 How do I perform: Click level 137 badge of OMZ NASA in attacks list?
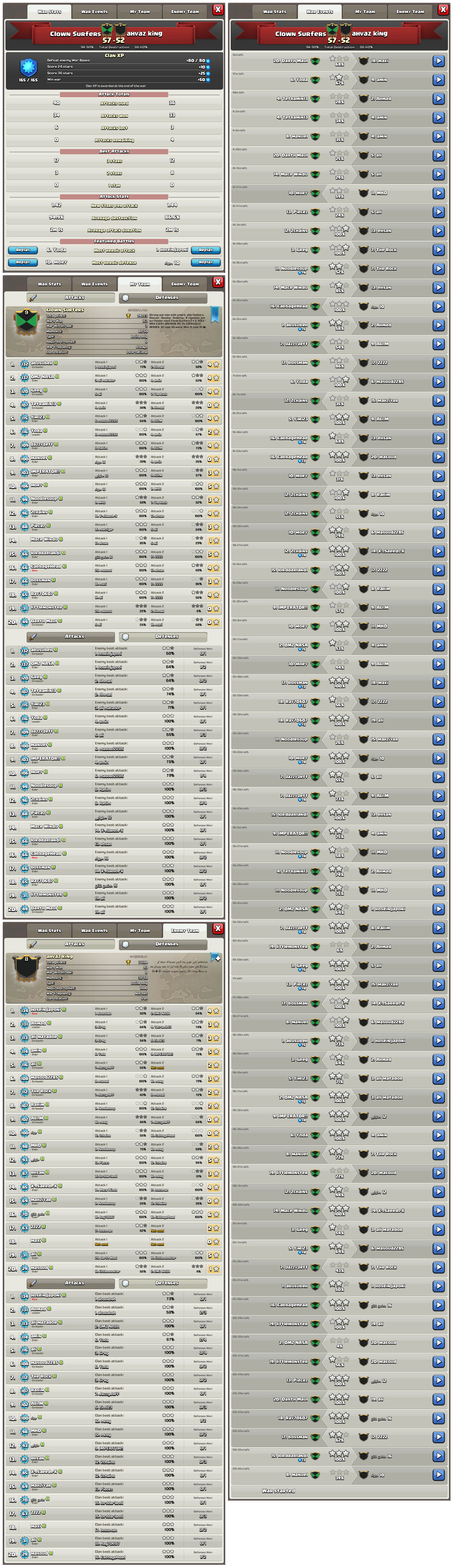point(24,378)
